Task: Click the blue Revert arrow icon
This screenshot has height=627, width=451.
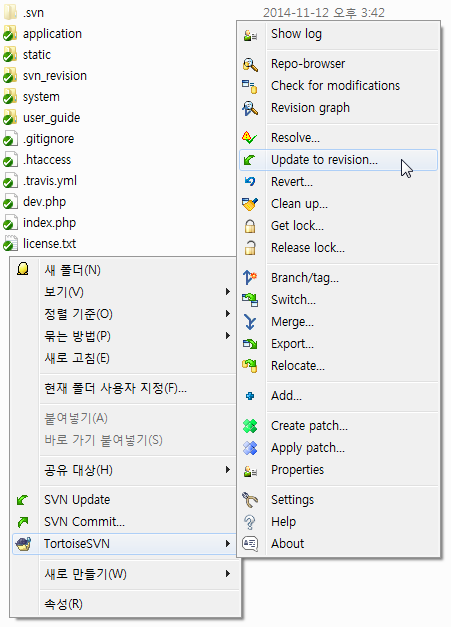Action: pyautogui.click(x=250, y=182)
